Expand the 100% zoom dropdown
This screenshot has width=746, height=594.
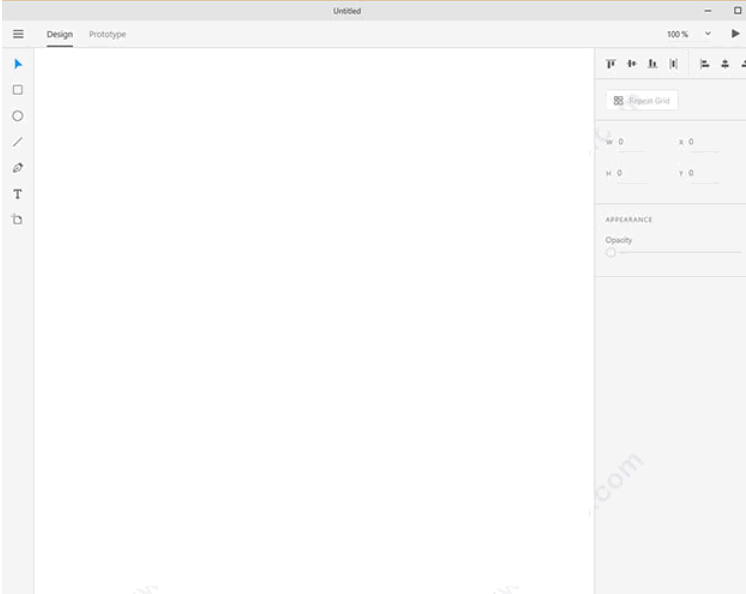[708, 34]
